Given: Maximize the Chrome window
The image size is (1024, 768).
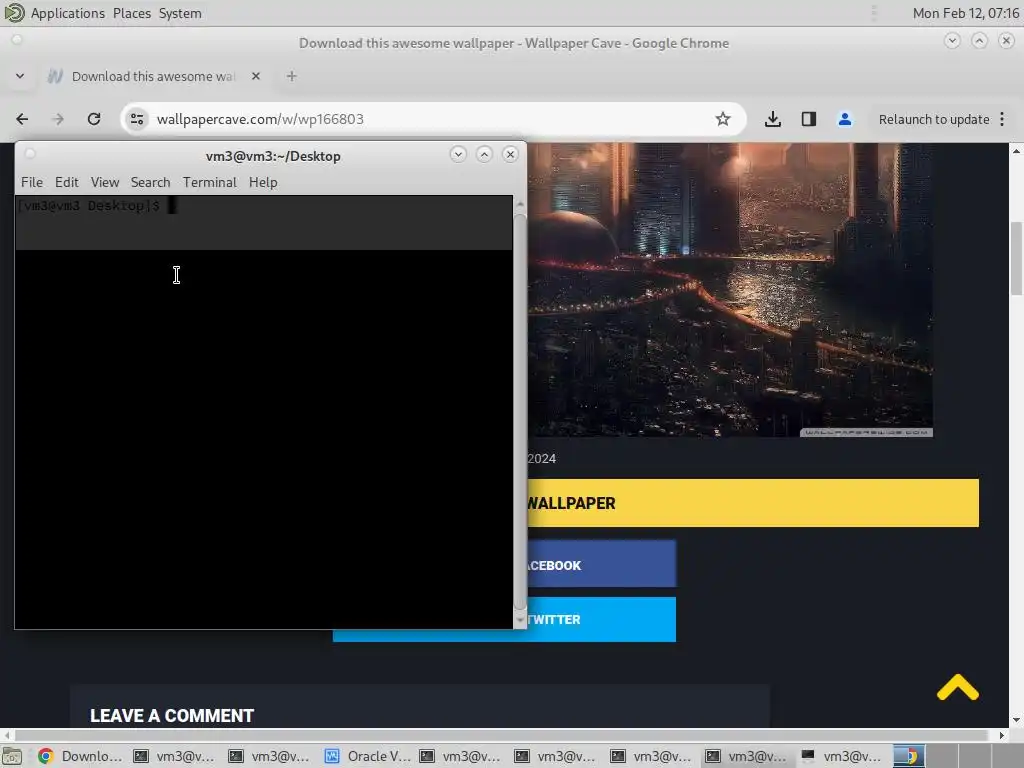Looking at the screenshot, I should point(979,40).
